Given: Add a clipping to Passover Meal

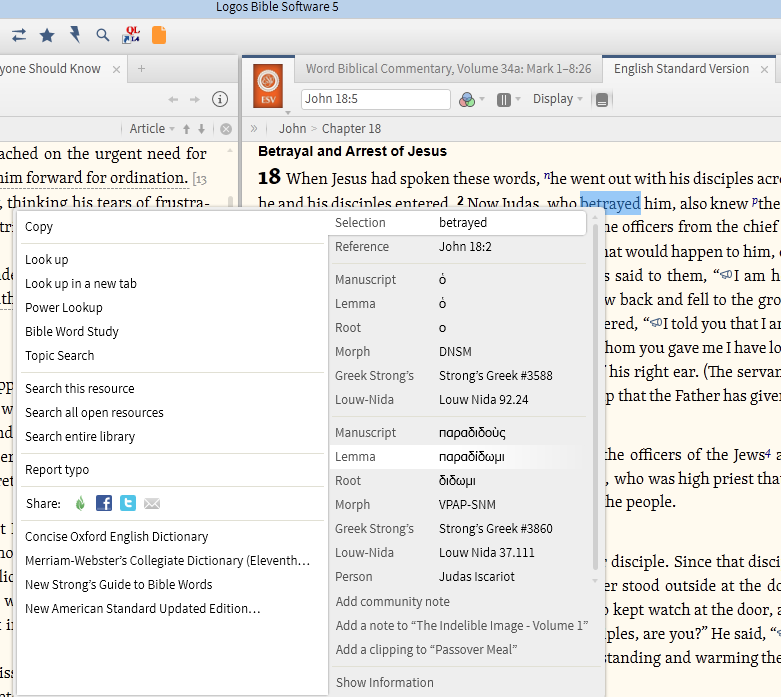Looking at the screenshot, I should click(x=426, y=649).
